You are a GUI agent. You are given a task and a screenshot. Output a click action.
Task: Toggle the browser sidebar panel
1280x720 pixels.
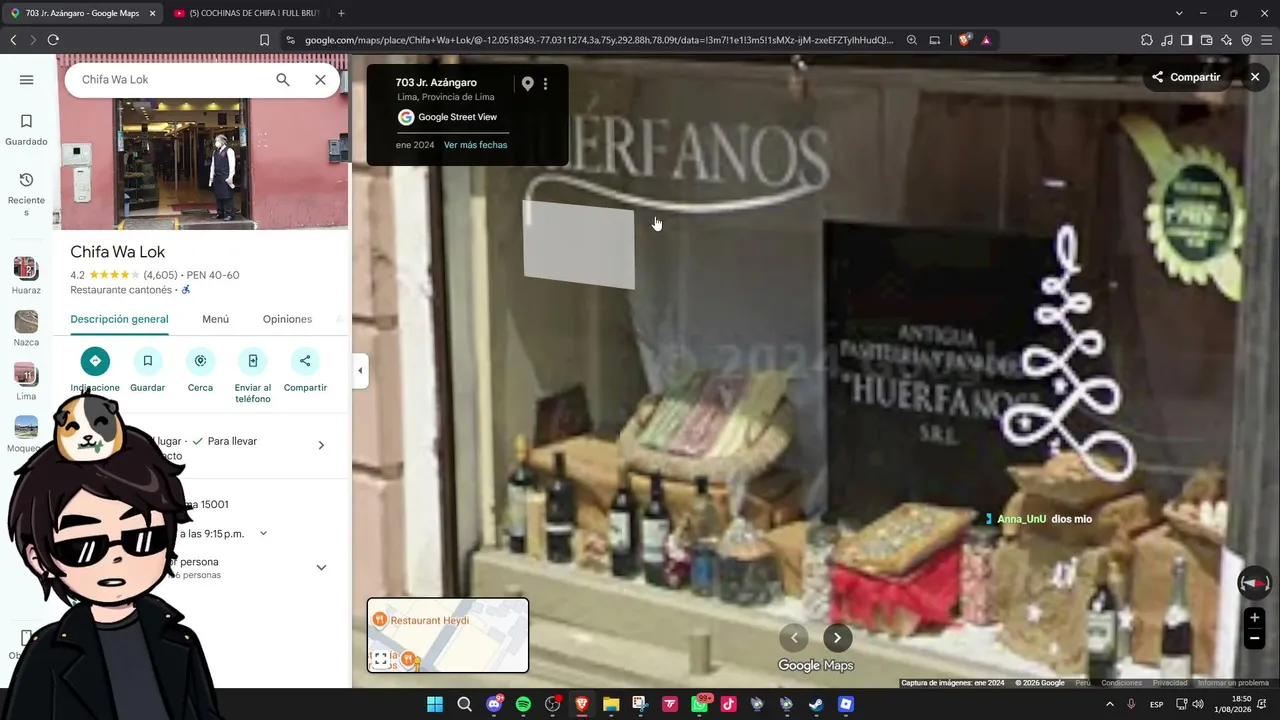pyautogui.click(x=1186, y=40)
